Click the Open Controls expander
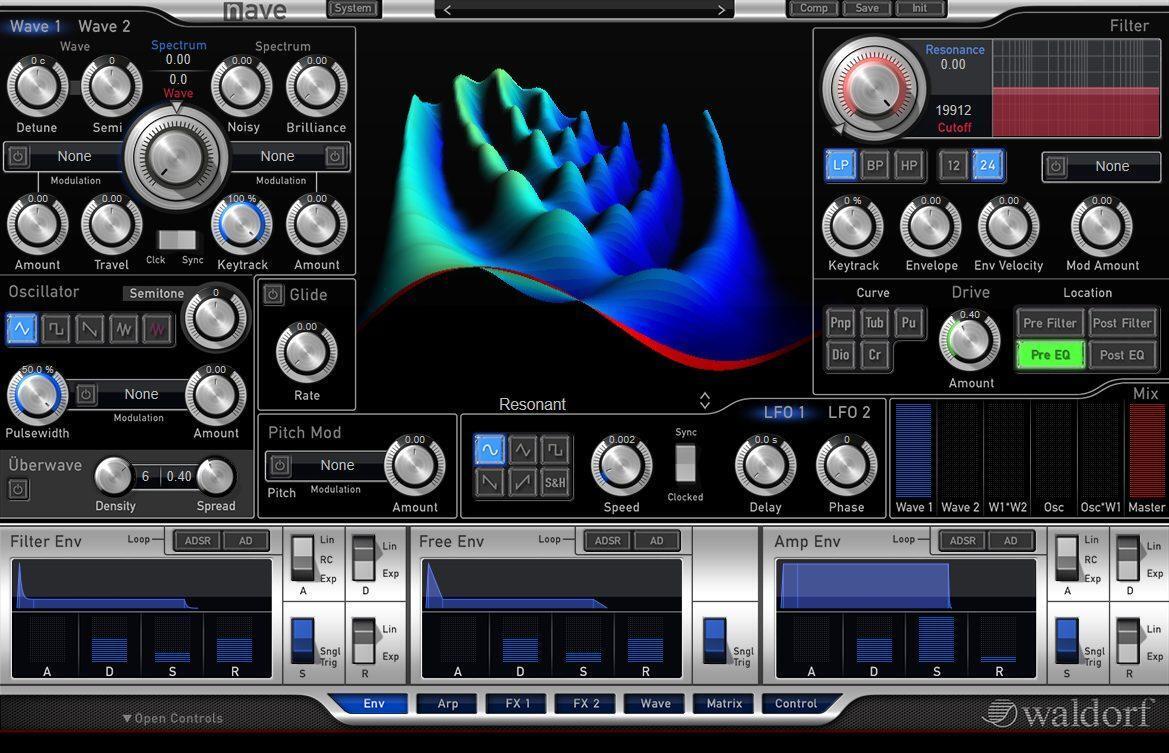Screen dimensions: 1169x753 173,718
